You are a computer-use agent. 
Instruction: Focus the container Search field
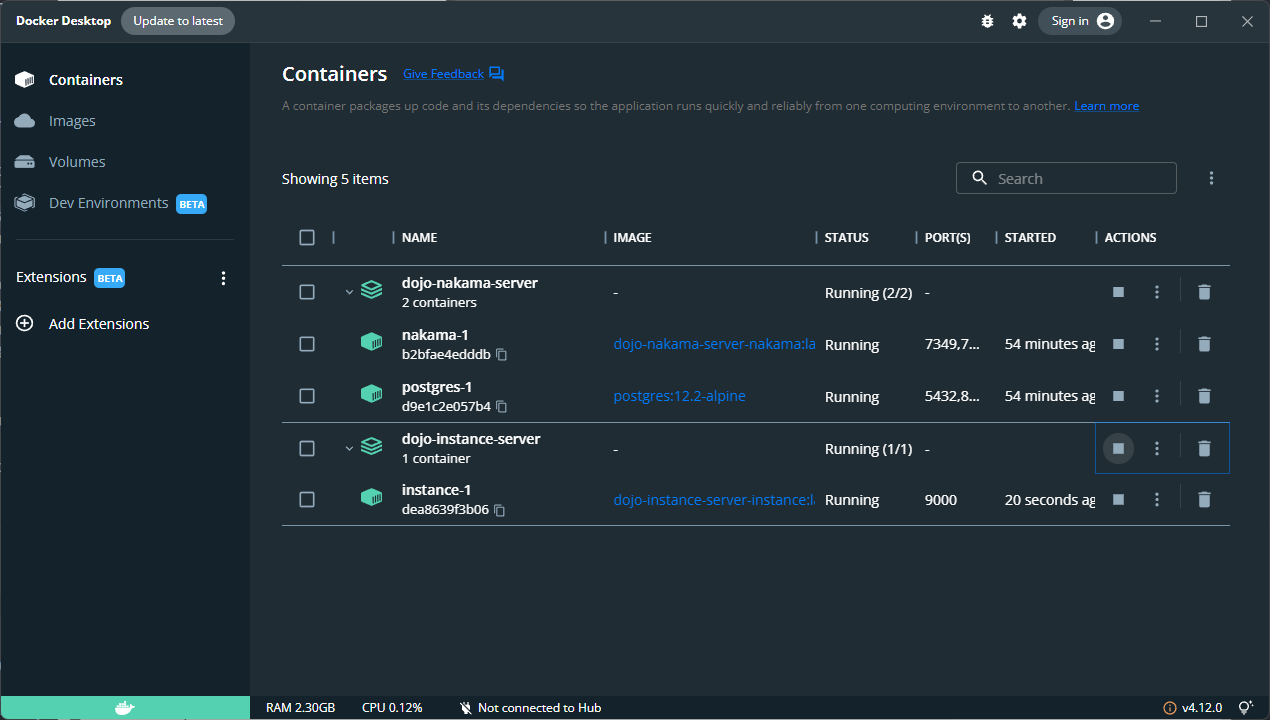(1066, 178)
